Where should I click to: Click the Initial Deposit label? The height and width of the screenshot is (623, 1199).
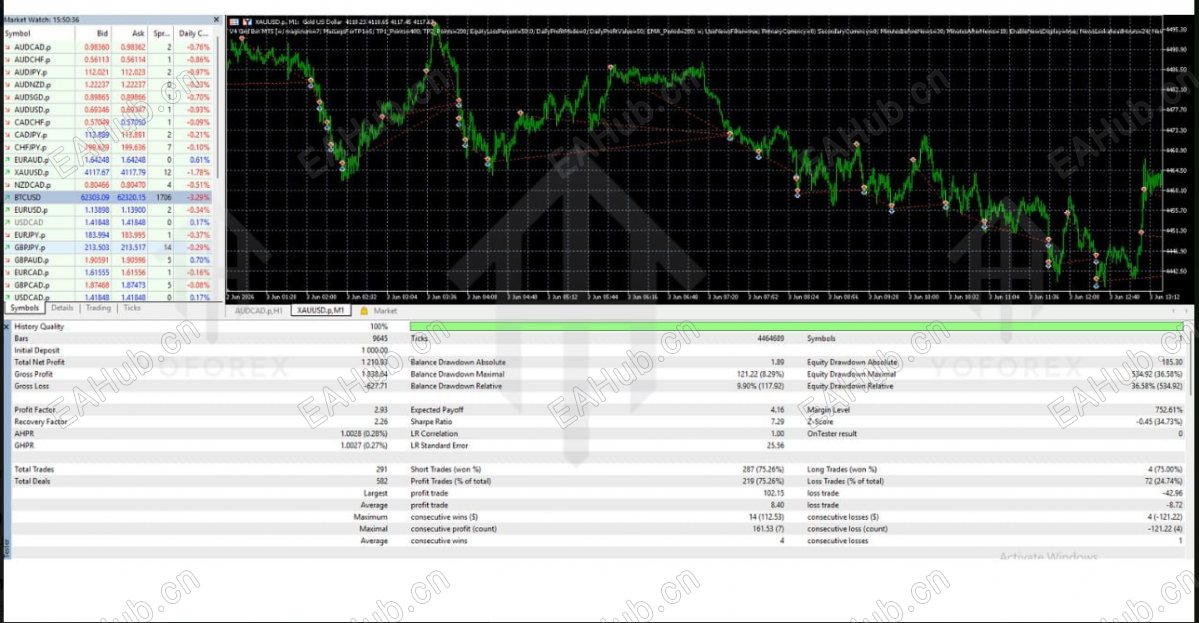tap(37, 350)
